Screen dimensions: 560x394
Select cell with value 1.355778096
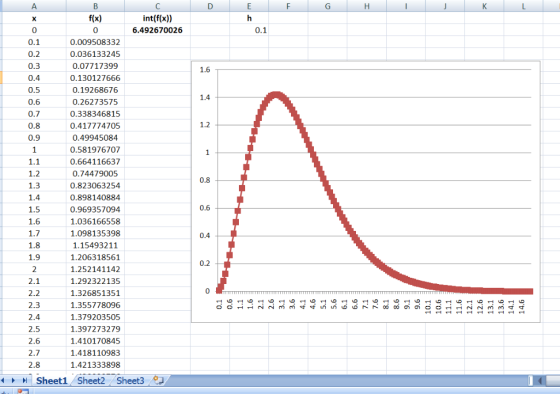click(95, 305)
